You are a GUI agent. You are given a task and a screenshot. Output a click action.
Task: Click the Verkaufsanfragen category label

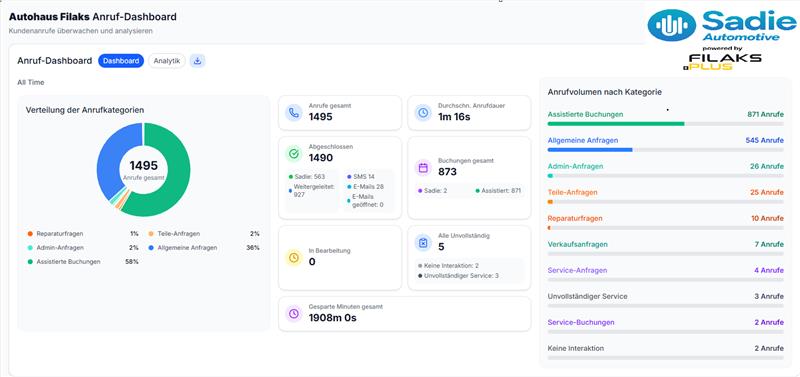578,244
